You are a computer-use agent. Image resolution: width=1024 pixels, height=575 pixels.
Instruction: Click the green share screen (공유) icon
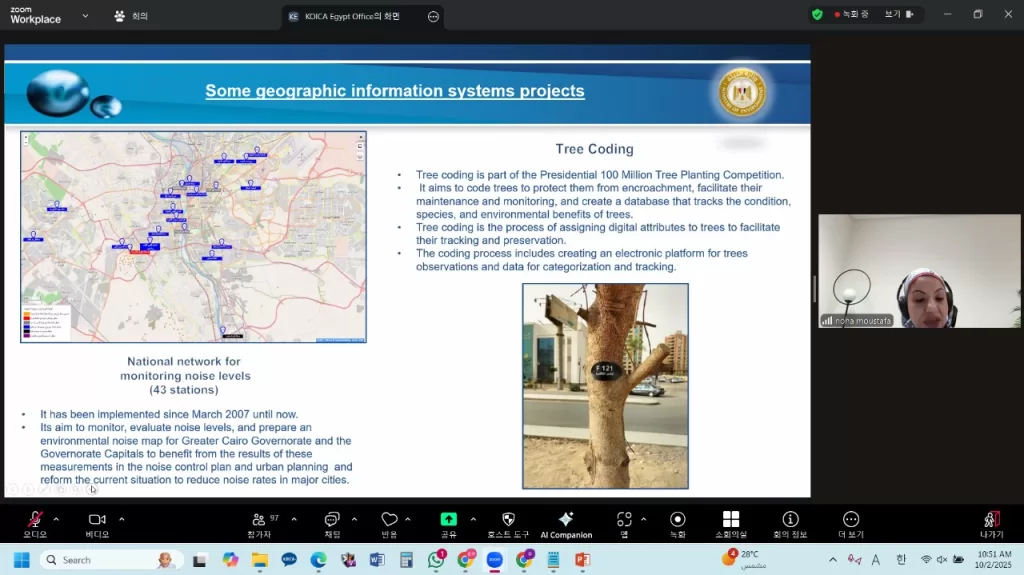449,520
